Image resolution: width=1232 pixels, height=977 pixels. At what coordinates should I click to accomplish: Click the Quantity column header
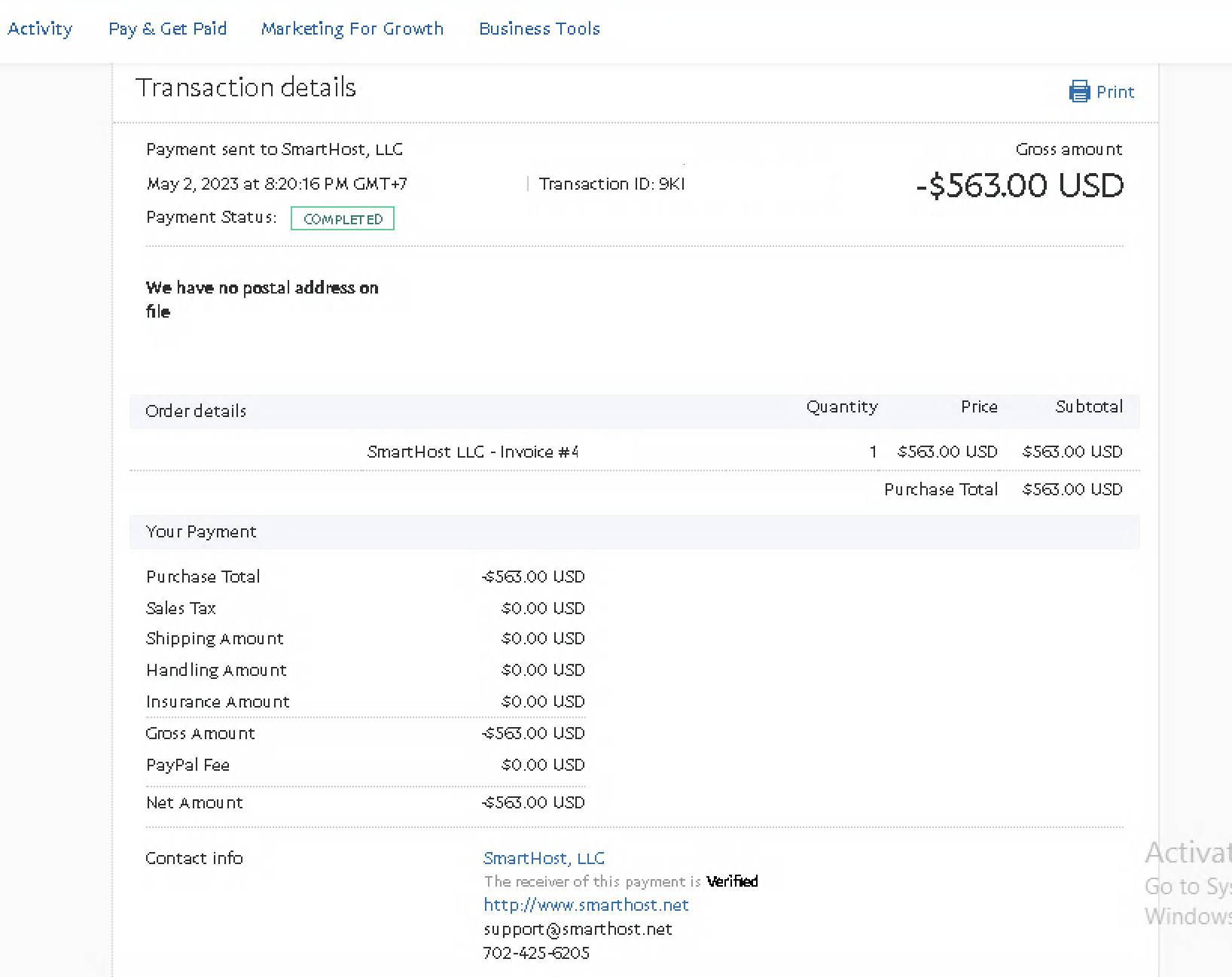[x=842, y=406]
